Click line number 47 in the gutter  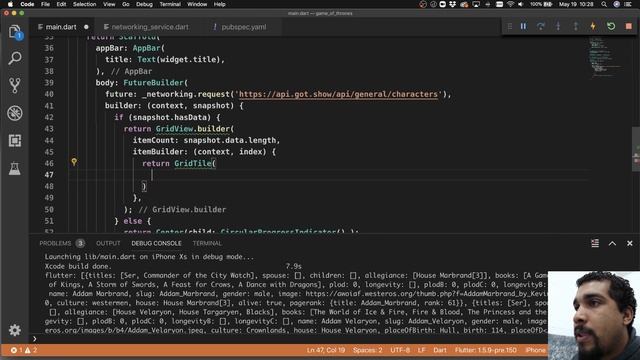coord(49,175)
